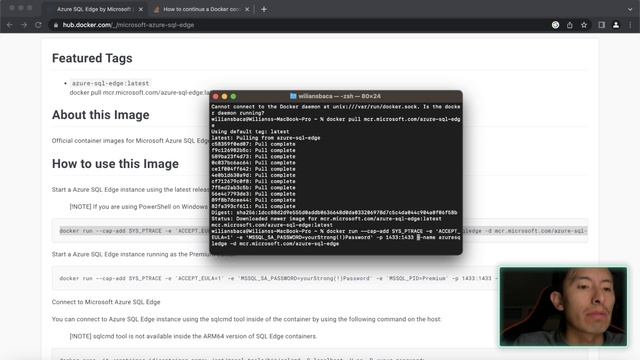Go back using the browser back arrow
640x360 pixels.
click(9, 25)
